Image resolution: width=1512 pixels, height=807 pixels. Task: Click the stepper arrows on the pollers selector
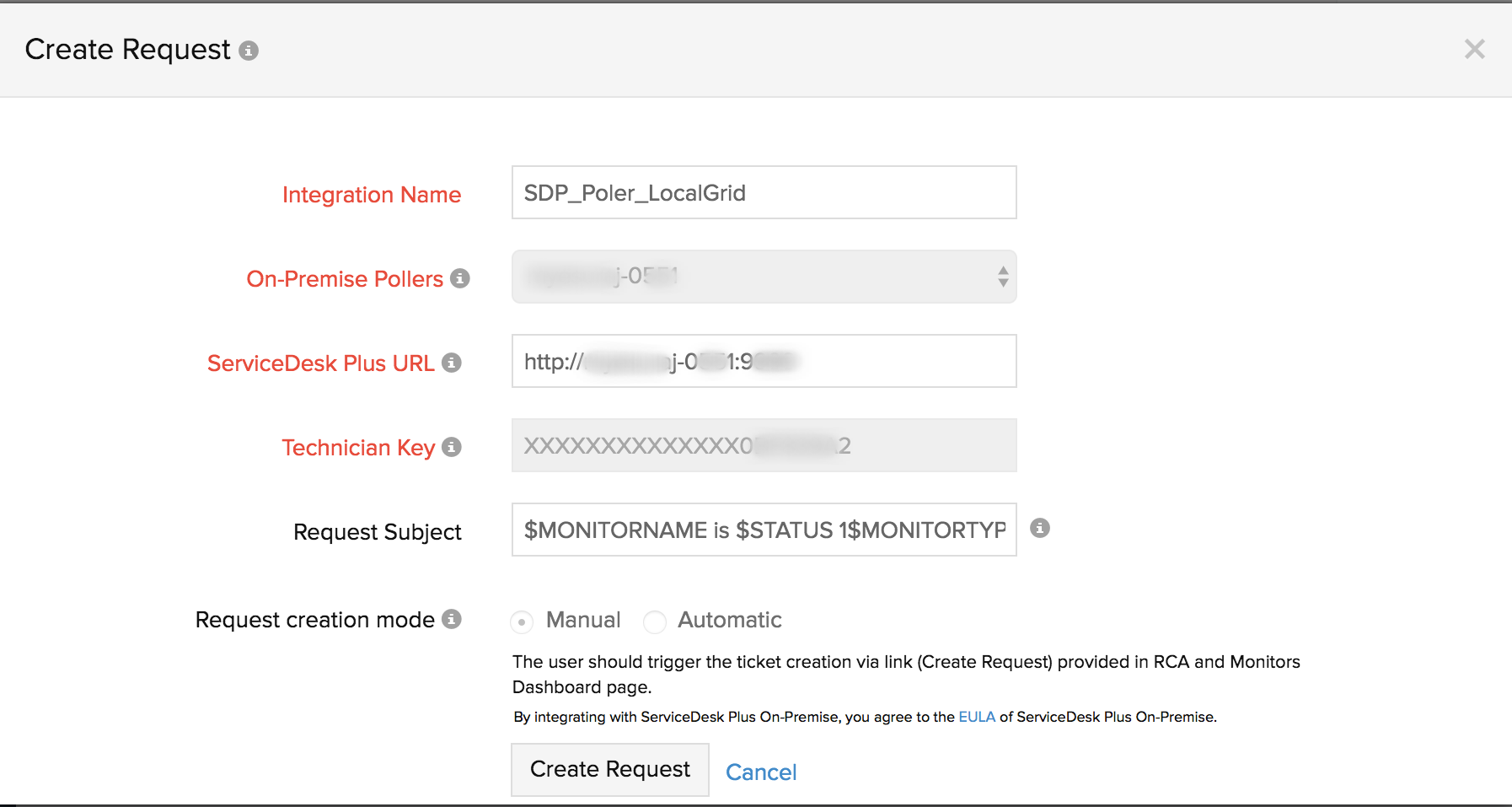coord(1002,277)
